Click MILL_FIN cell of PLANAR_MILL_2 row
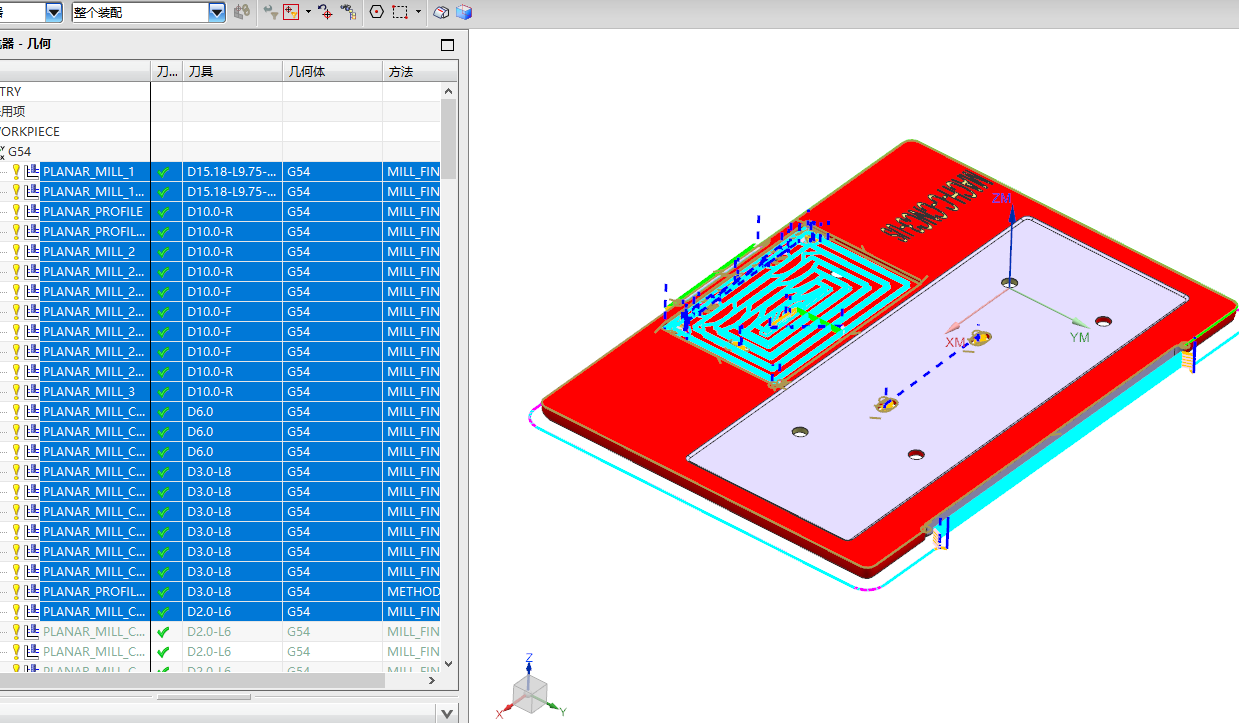Viewport: 1239px width, 723px height. (413, 251)
